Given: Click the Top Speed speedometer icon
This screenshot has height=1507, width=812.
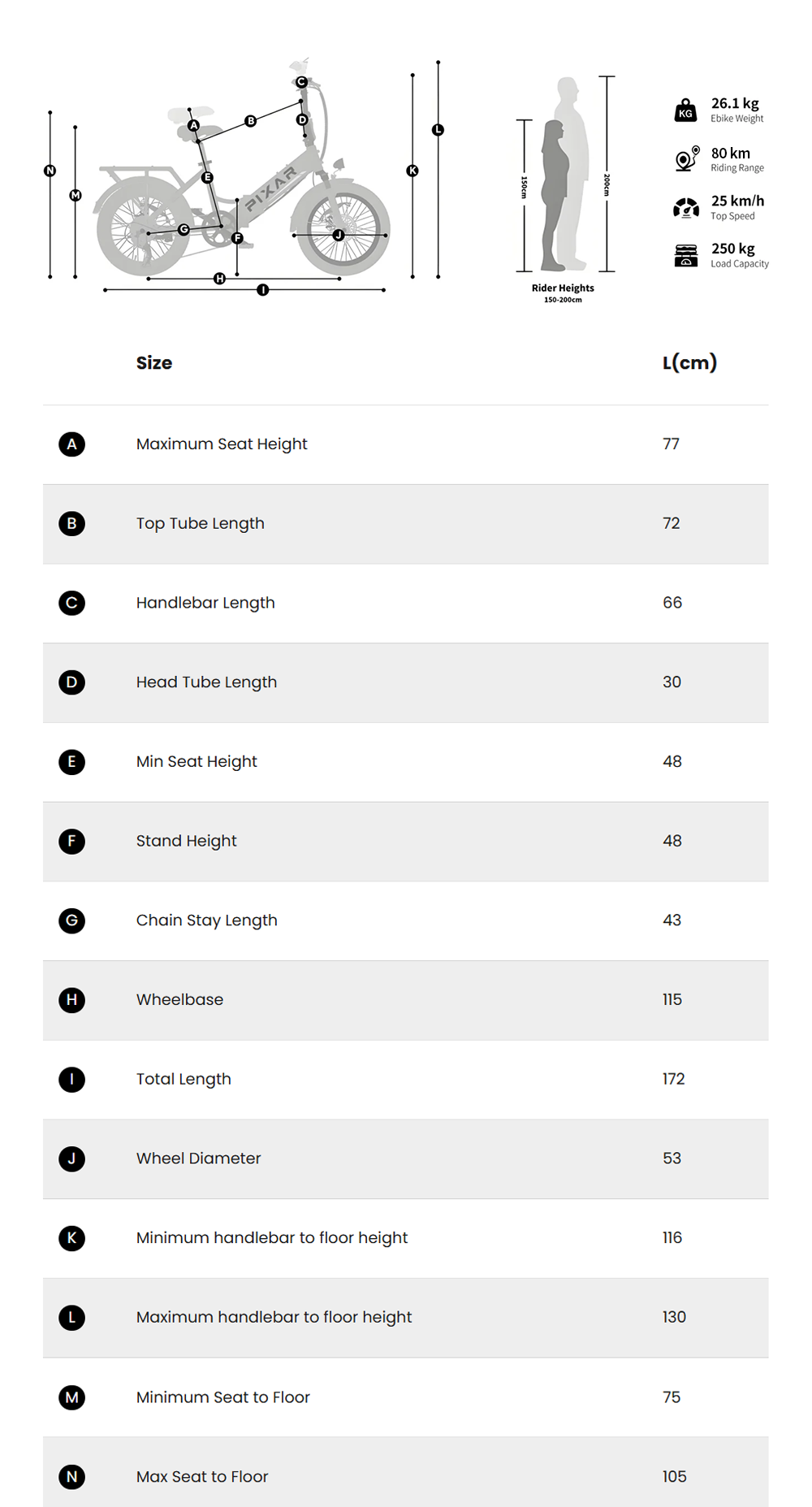Looking at the screenshot, I should (x=686, y=208).
